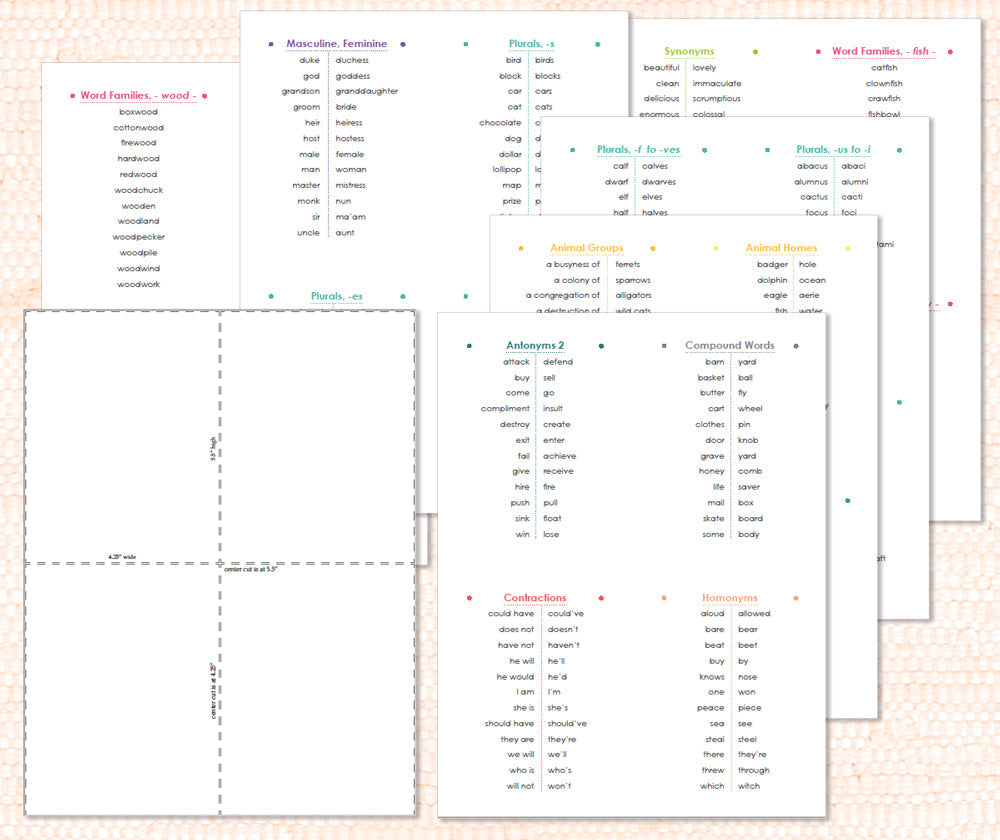Click the orange dot beside Homonyms heading

tap(666, 597)
